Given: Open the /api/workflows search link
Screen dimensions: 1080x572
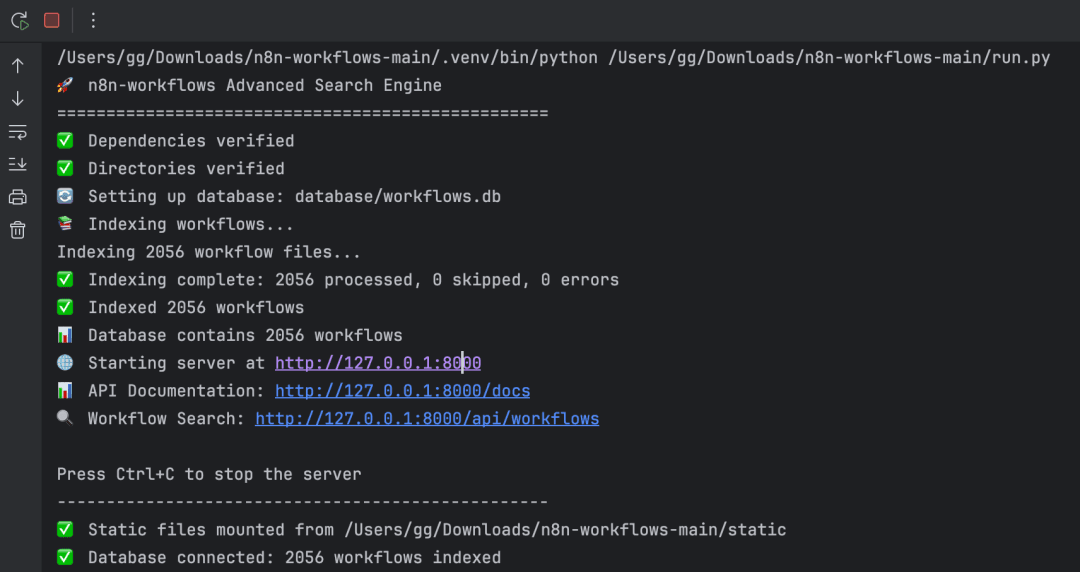Looking at the screenshot, I should [427, 418].
